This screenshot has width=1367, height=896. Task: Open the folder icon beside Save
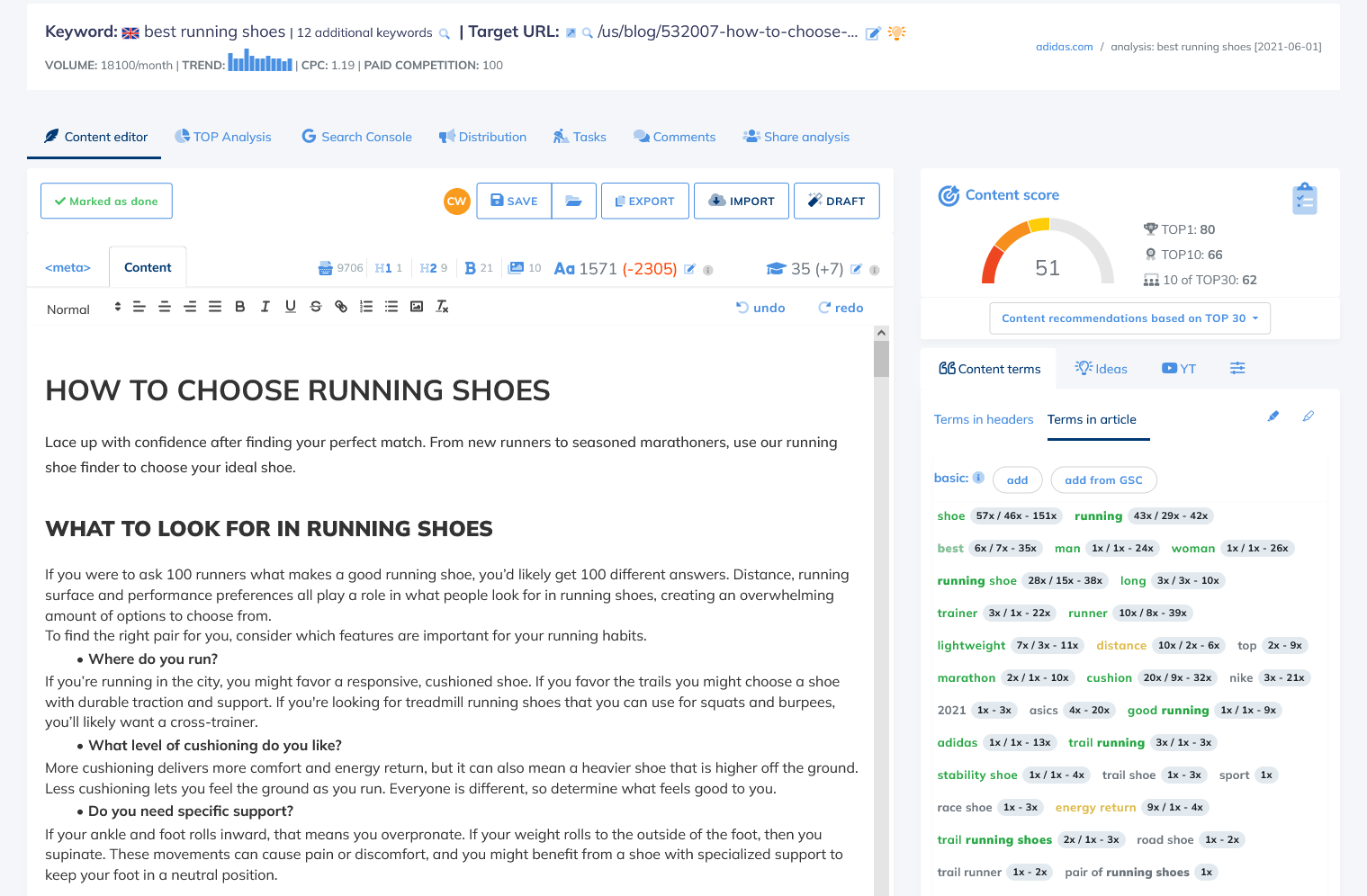[x=573, y=201]
